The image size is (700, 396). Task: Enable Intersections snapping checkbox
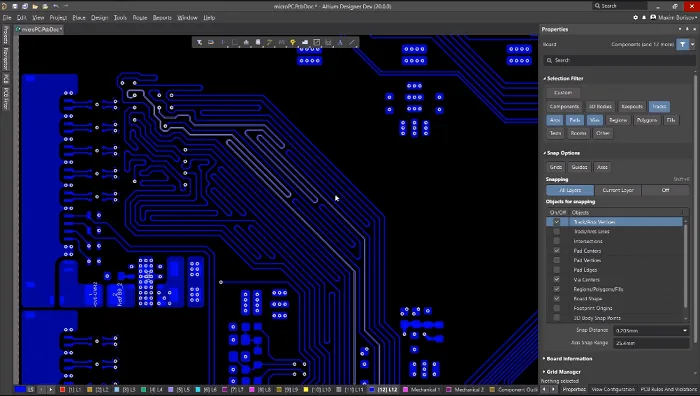click(x=556, y=241)
